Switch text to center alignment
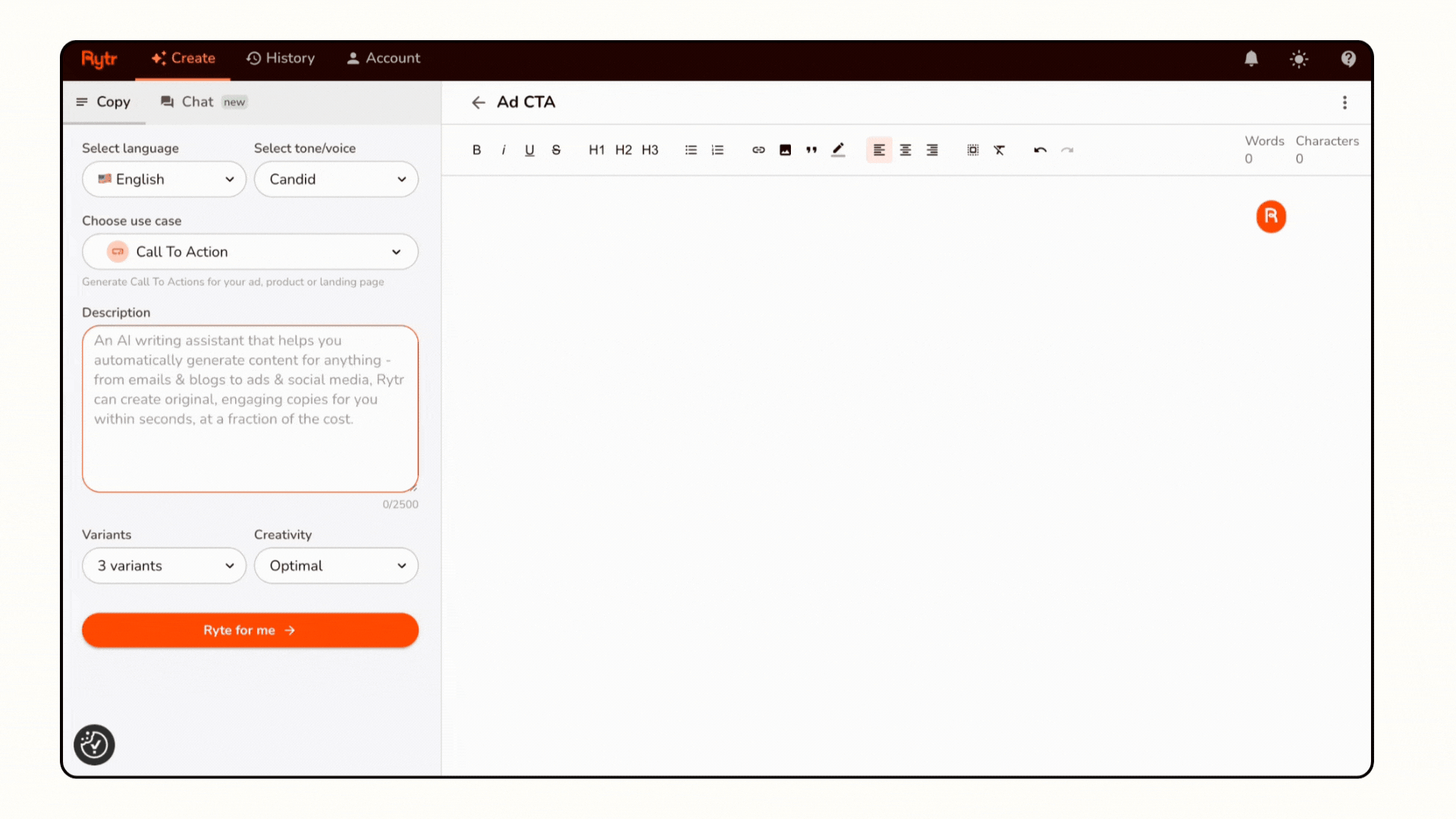 (x=905, y=149)
